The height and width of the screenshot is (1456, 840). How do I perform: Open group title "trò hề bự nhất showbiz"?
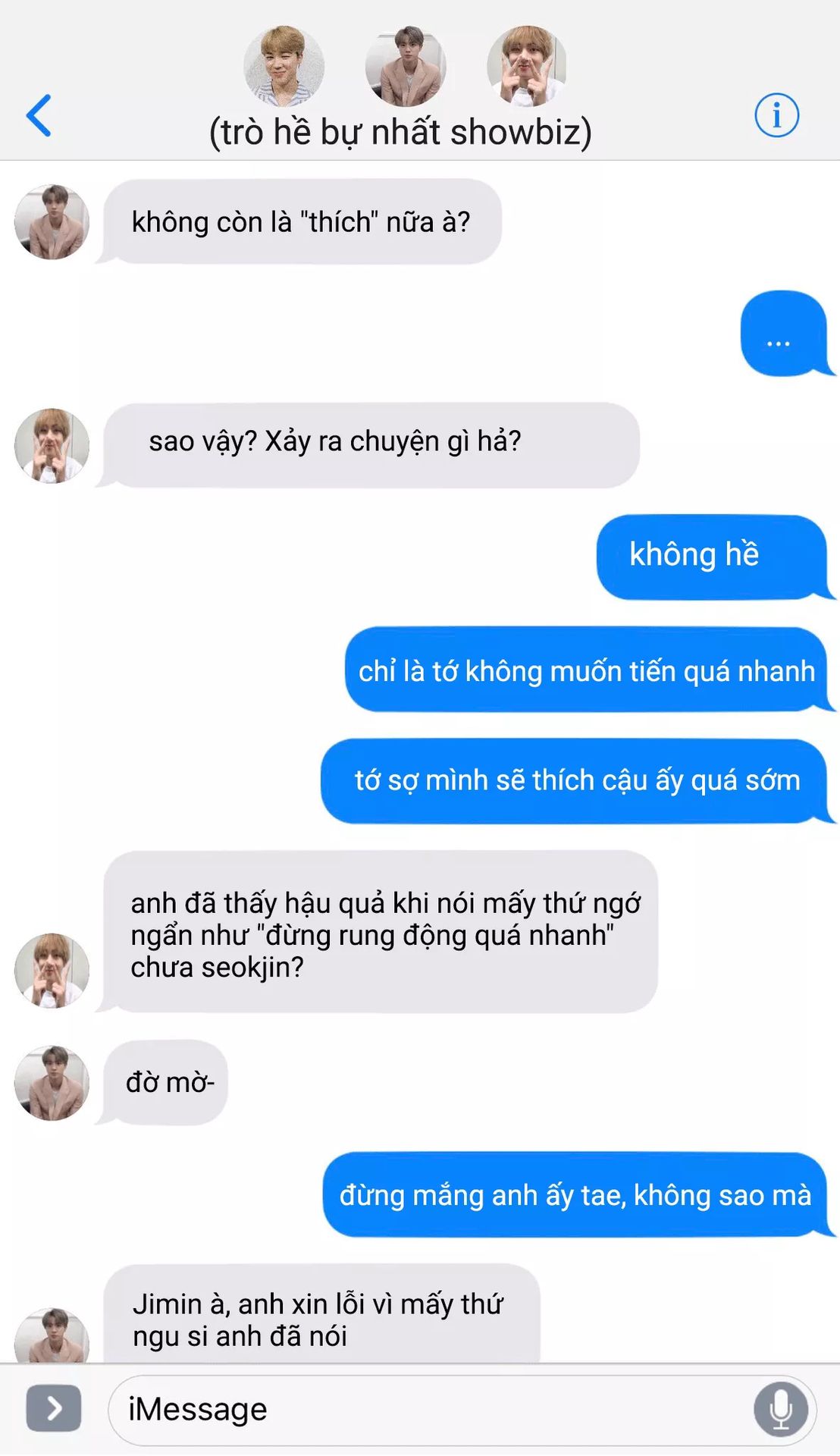(400, 132)
